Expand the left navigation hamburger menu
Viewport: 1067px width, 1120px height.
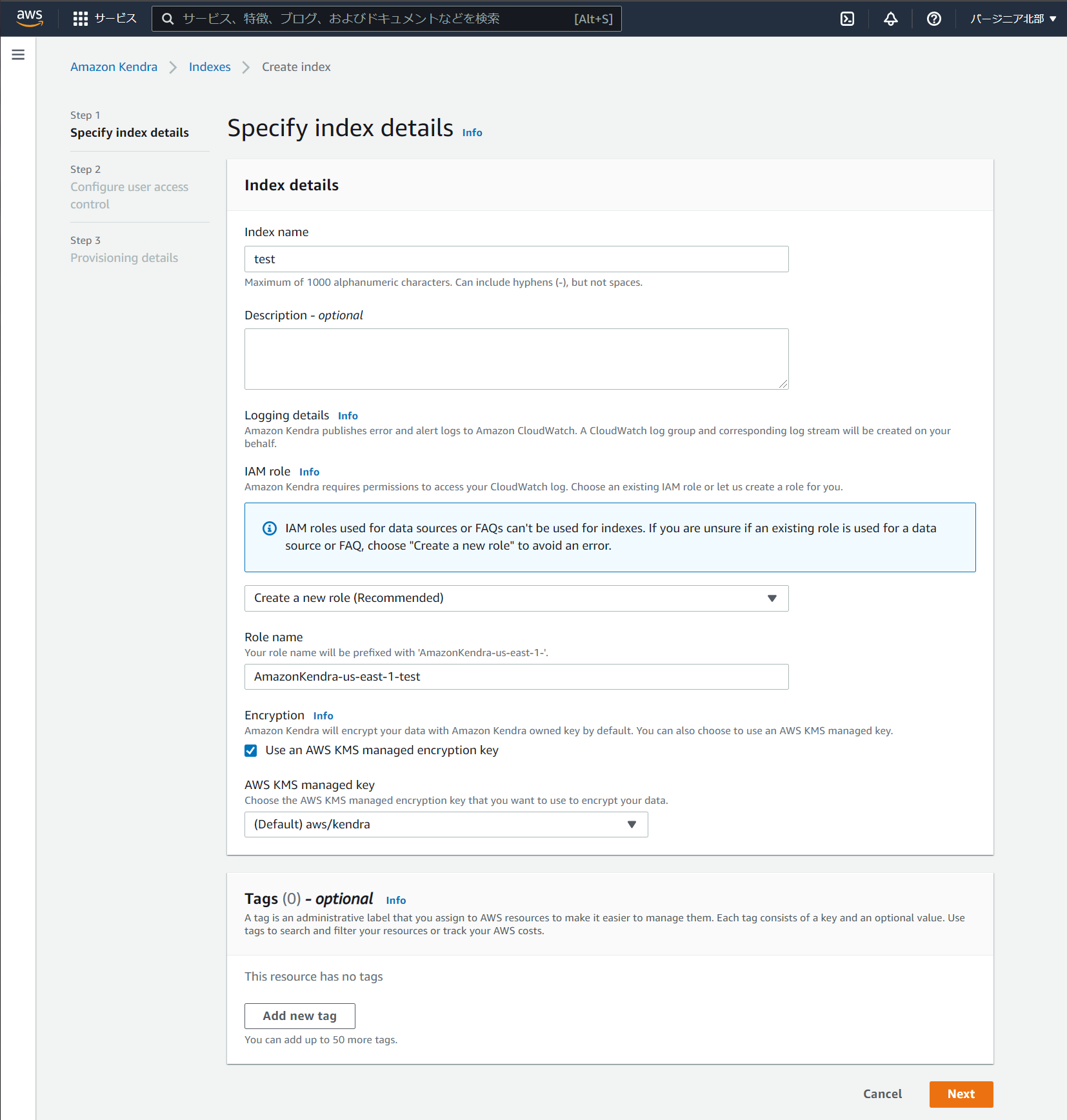18,55
